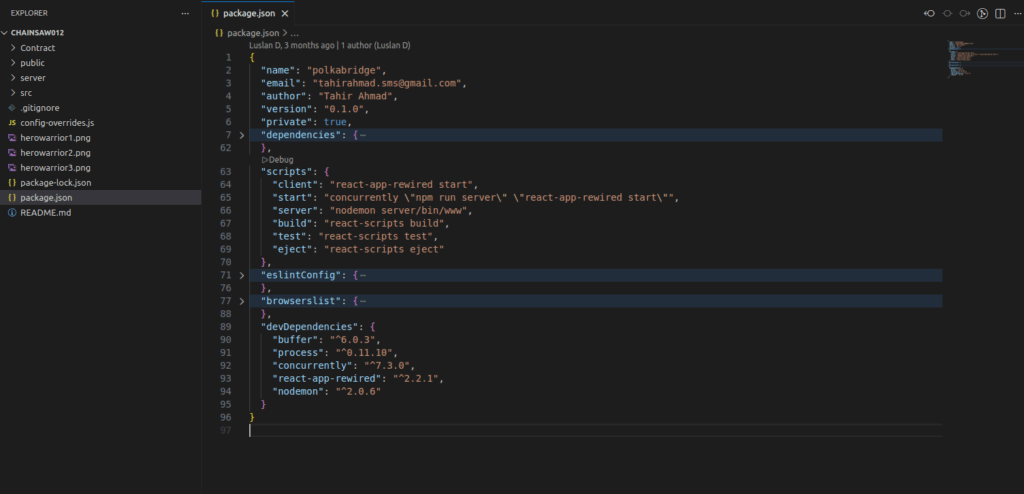Click the Run/Debug icon in editor toolbar
Image resolution: width=1024 pixels, height=494 pixels.
[982, 14]
